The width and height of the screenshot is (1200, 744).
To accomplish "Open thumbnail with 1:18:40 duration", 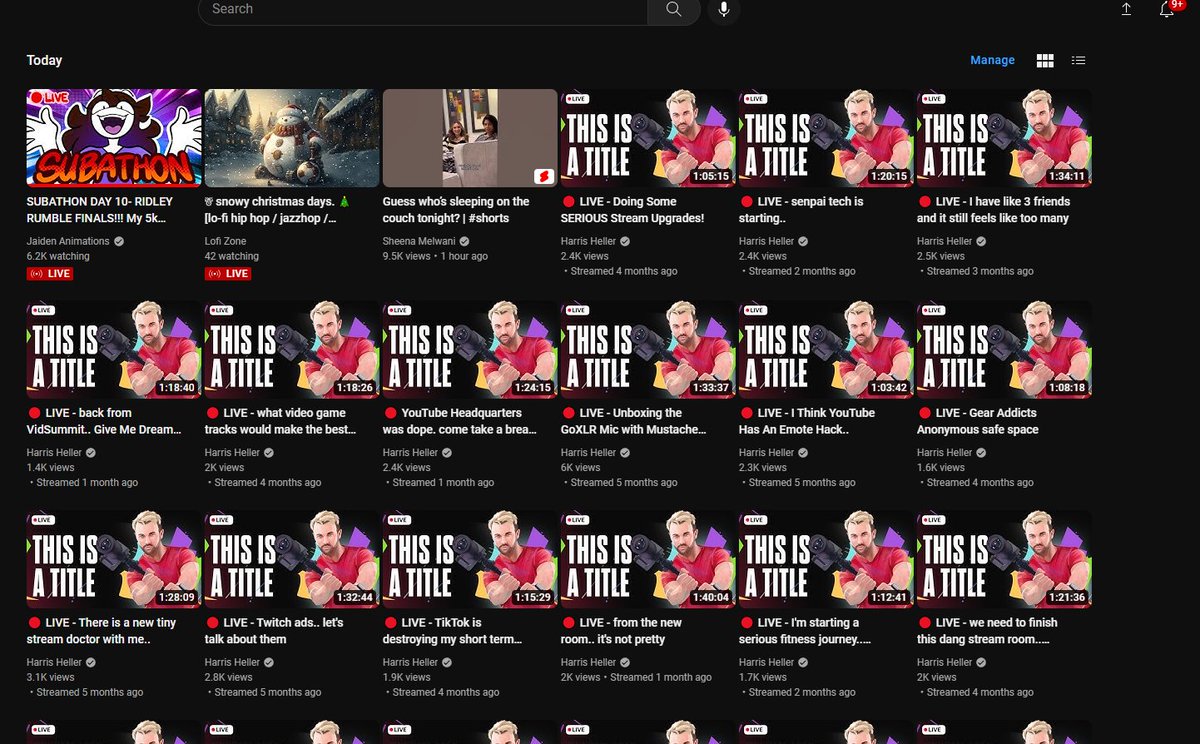I will (x=113, y=349).
